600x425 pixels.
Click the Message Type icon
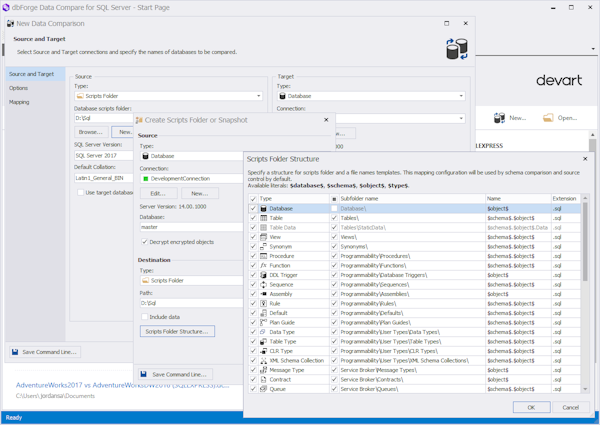(x=263, y=370)
